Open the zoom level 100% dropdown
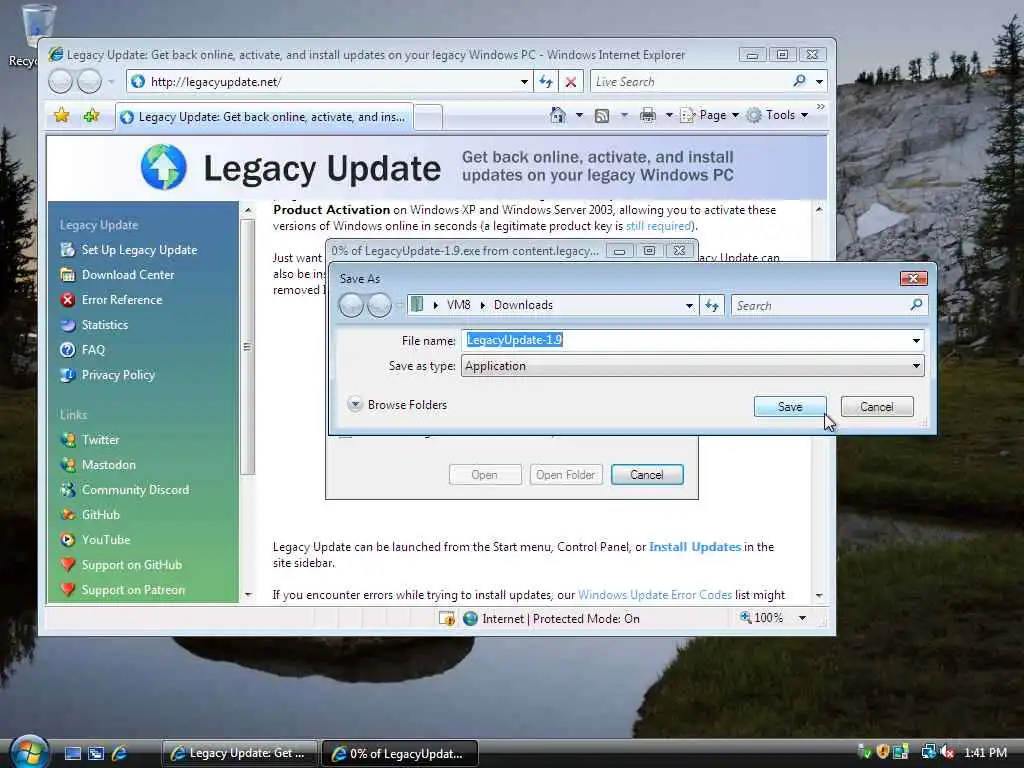This screenshot has height=768, width=1024. tap(803, 618)
